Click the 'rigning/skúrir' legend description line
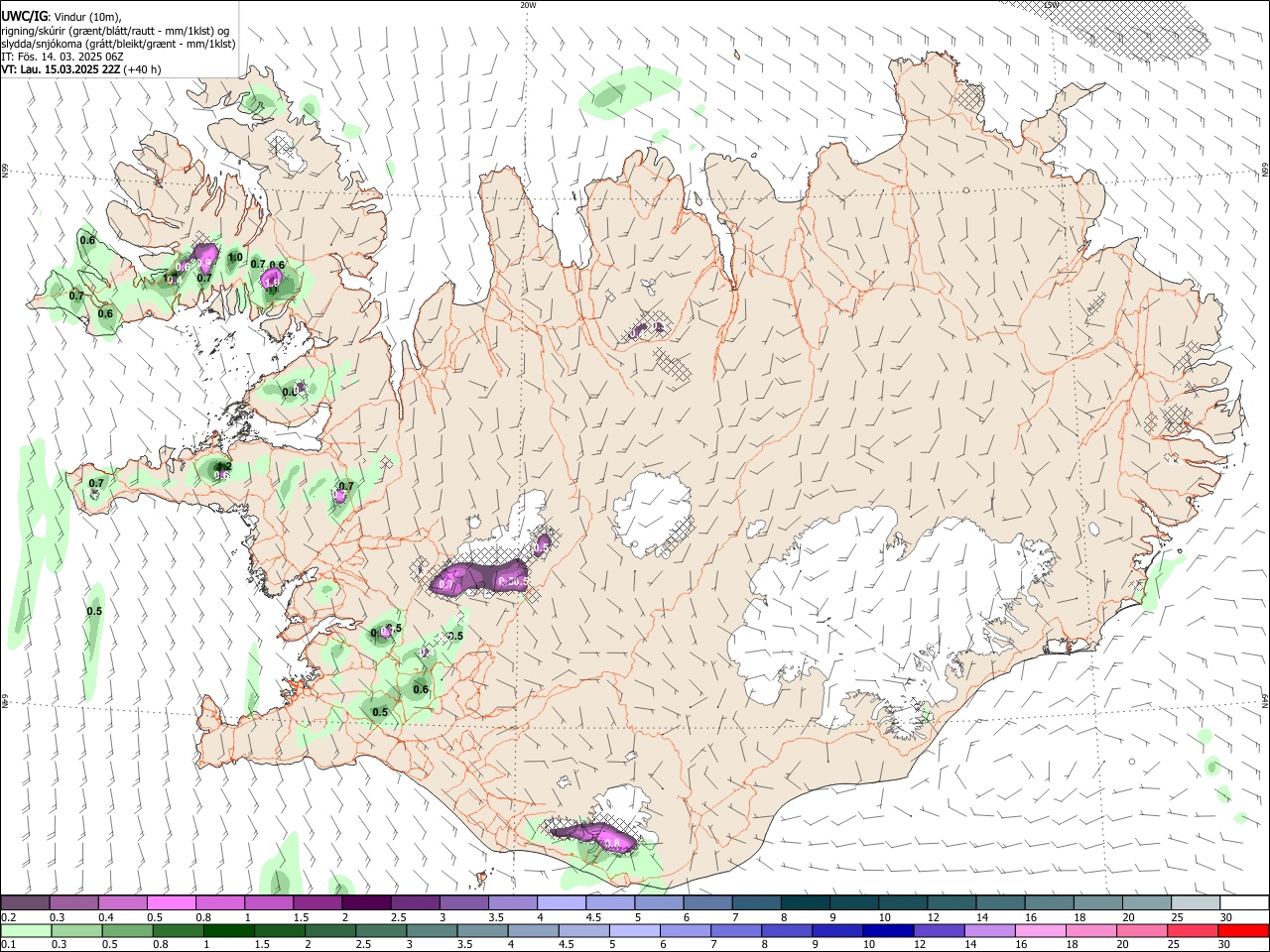This screenshot has width=1270, height=952. click(x=115, y=31)
